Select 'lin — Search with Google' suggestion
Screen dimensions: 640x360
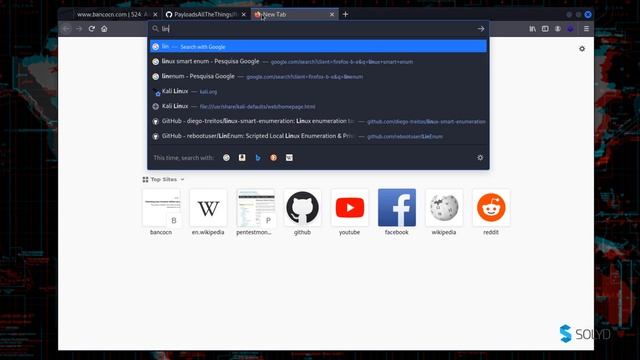tap(318, 47)
